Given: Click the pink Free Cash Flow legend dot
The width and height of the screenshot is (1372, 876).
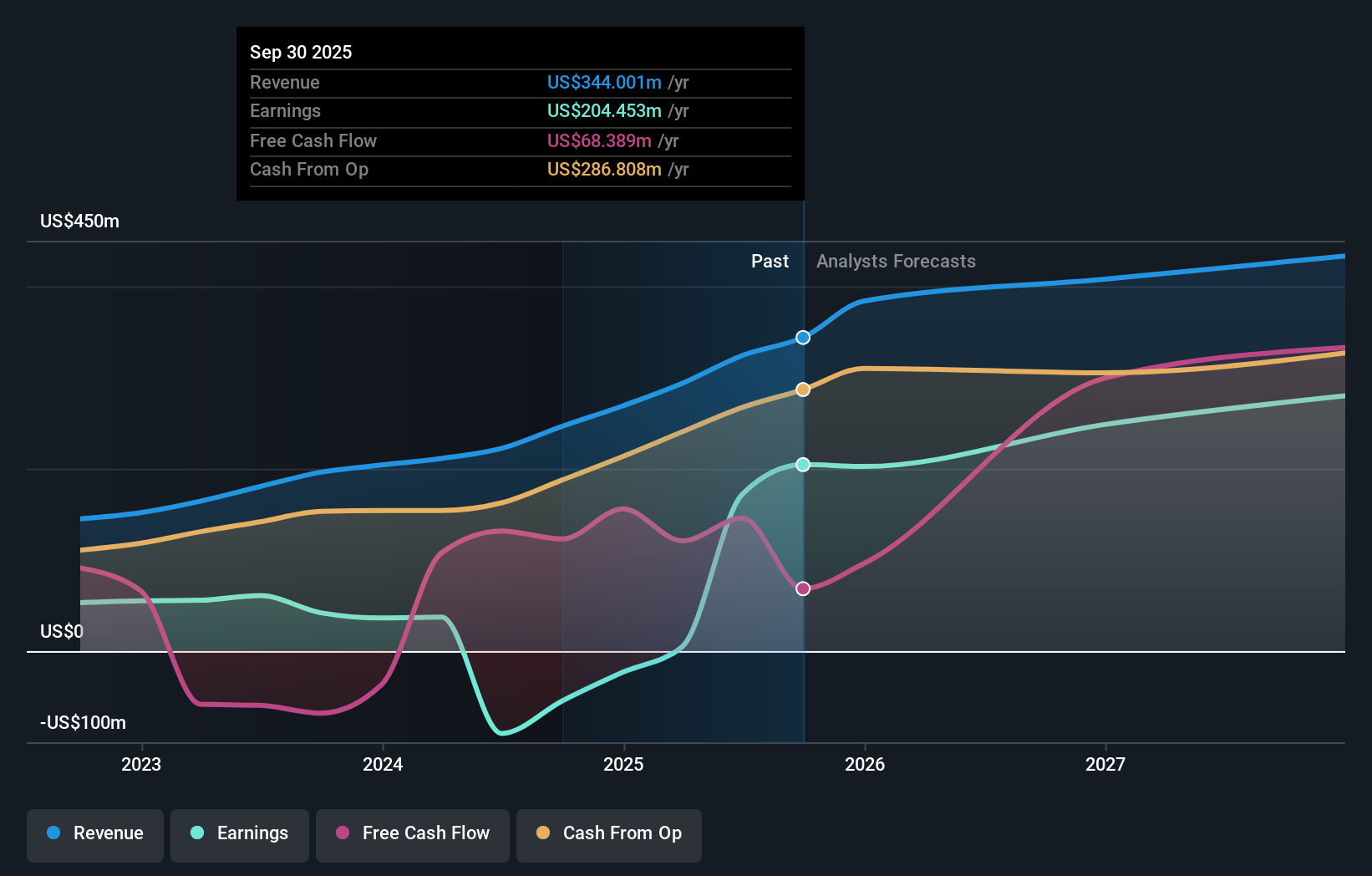Looking at the screenshot, I should coord(341,833).
